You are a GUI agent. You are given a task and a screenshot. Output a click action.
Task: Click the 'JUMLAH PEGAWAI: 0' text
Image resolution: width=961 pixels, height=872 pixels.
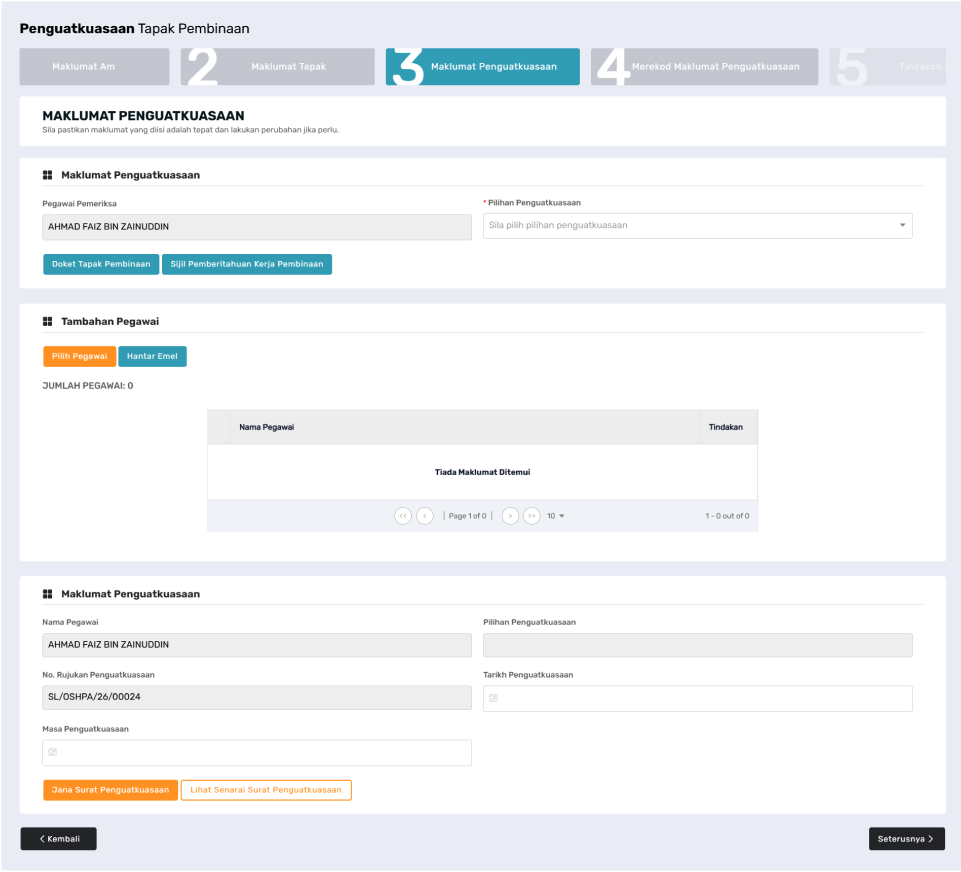point(88,385)
